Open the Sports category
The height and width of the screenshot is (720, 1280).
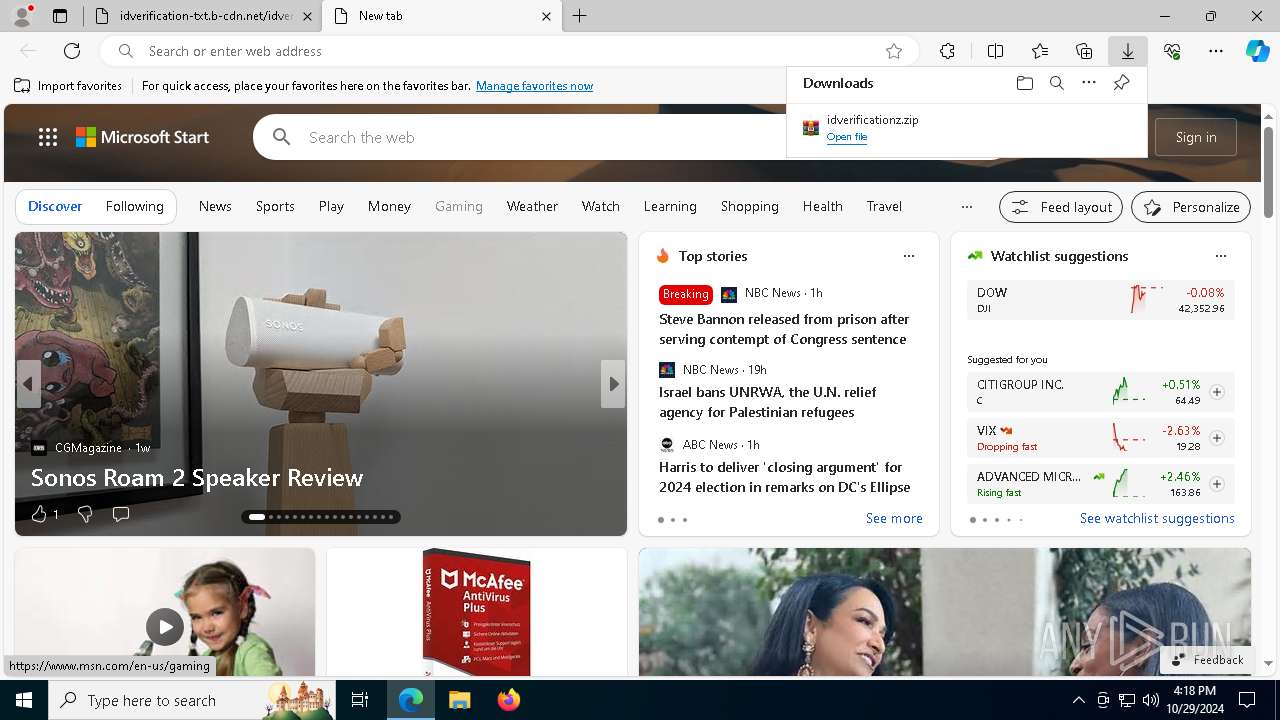coord(275,206)
